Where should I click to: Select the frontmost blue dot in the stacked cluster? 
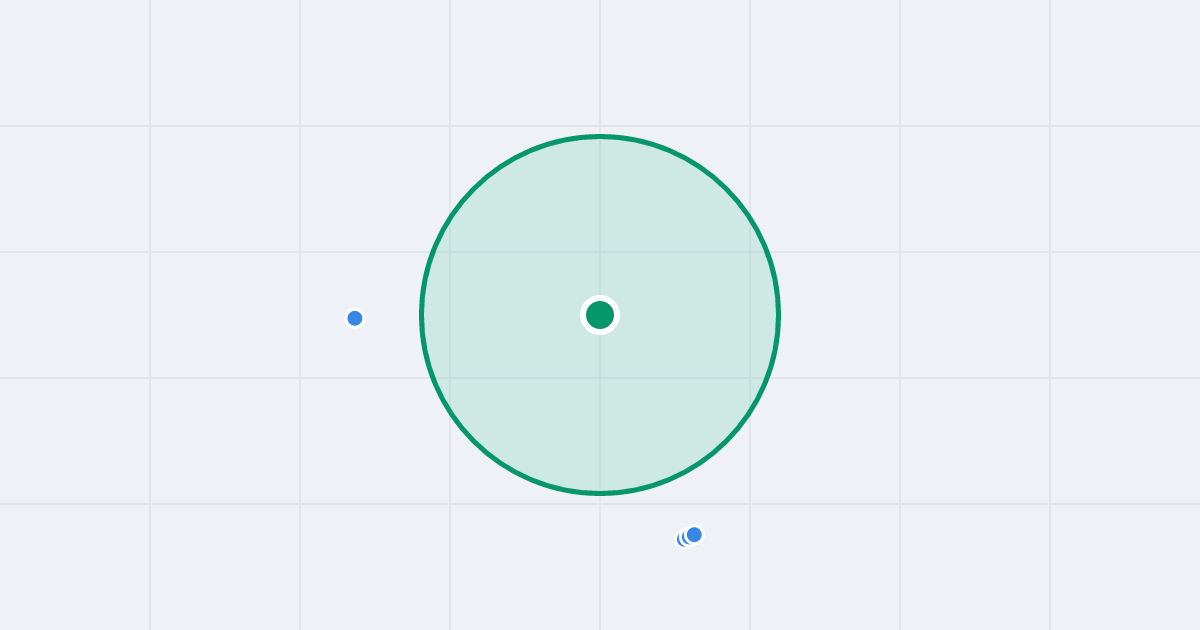[694, 535]
